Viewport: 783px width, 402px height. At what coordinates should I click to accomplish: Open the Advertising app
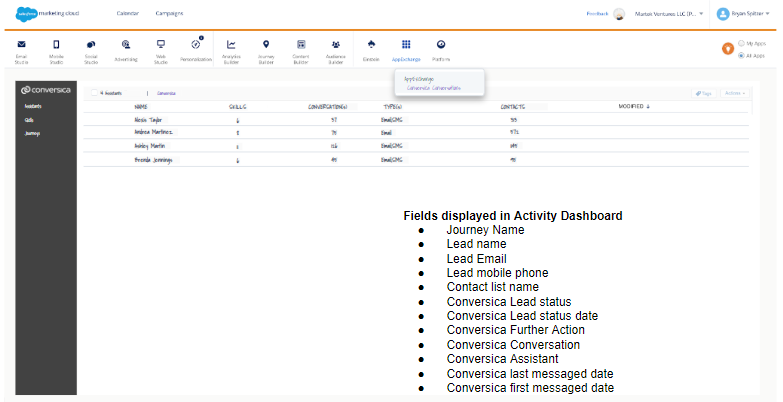[126, 51]
